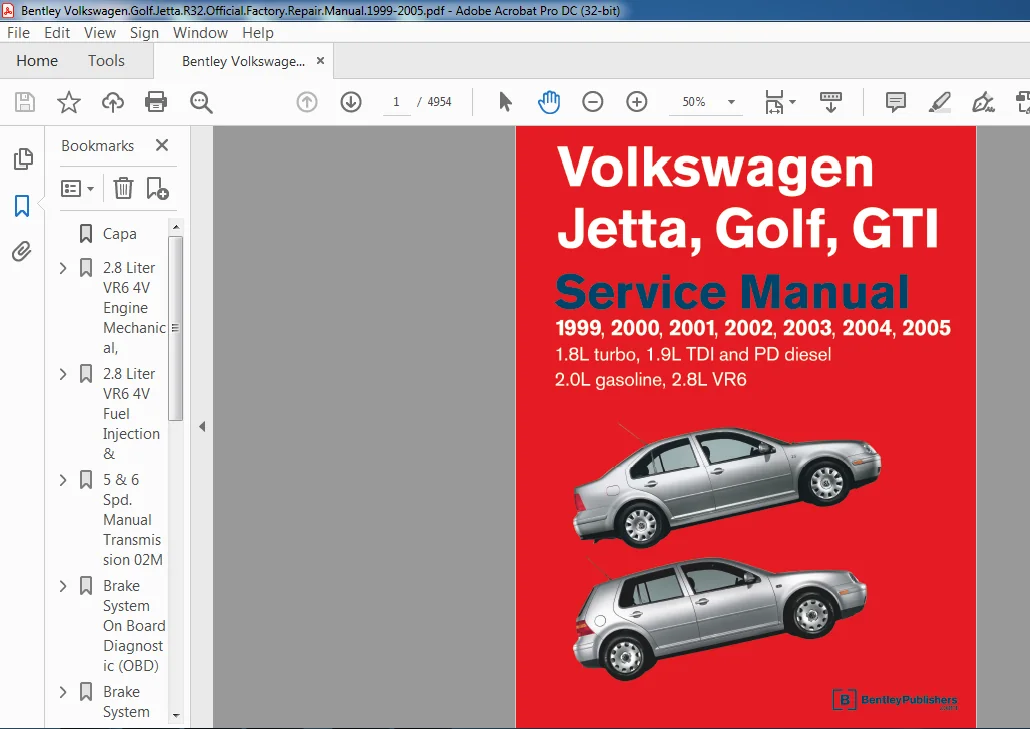This screenshot has height=729, width=1030.
Task: Expand the last Brake System bookmark
Action: (63, 692)
